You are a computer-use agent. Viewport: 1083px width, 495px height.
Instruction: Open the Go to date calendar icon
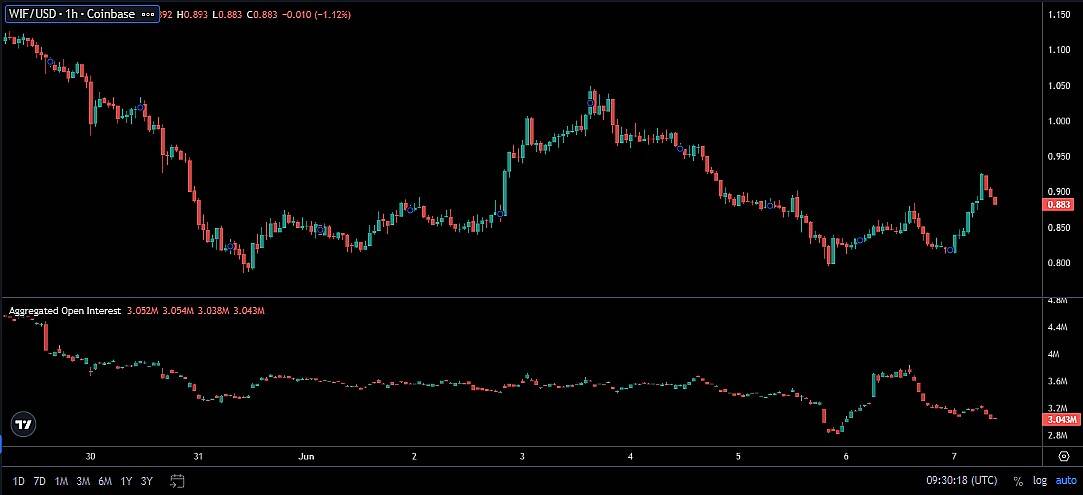tap(178, 481)
